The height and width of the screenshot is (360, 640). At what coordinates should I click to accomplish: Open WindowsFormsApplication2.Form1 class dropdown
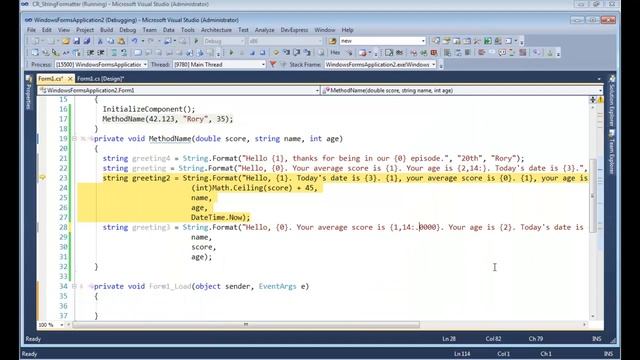point(179,90)
